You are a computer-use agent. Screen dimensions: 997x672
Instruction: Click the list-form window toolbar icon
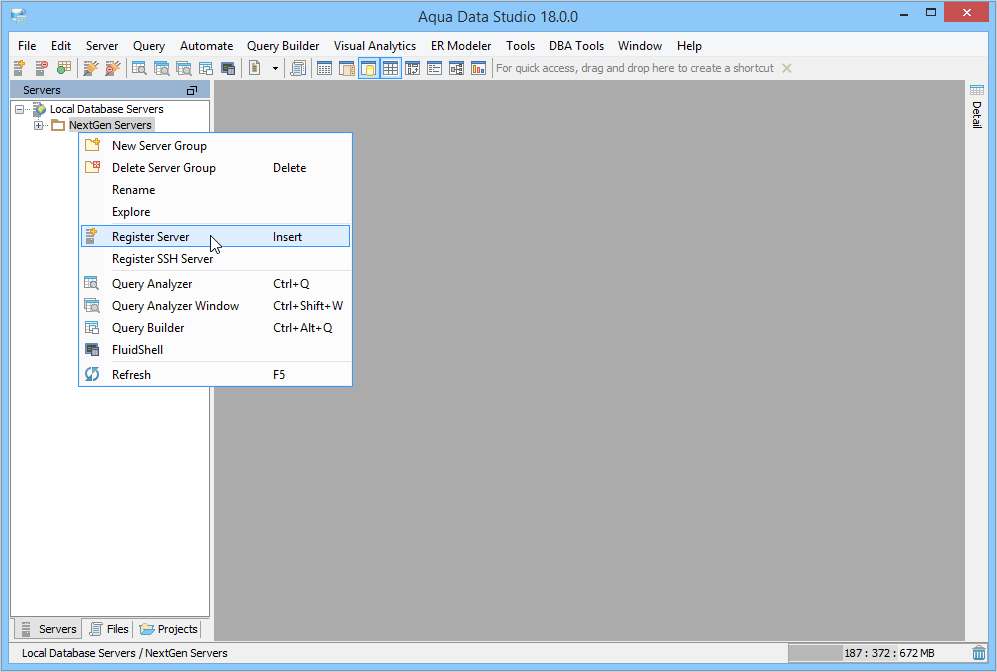pos(434,68)
